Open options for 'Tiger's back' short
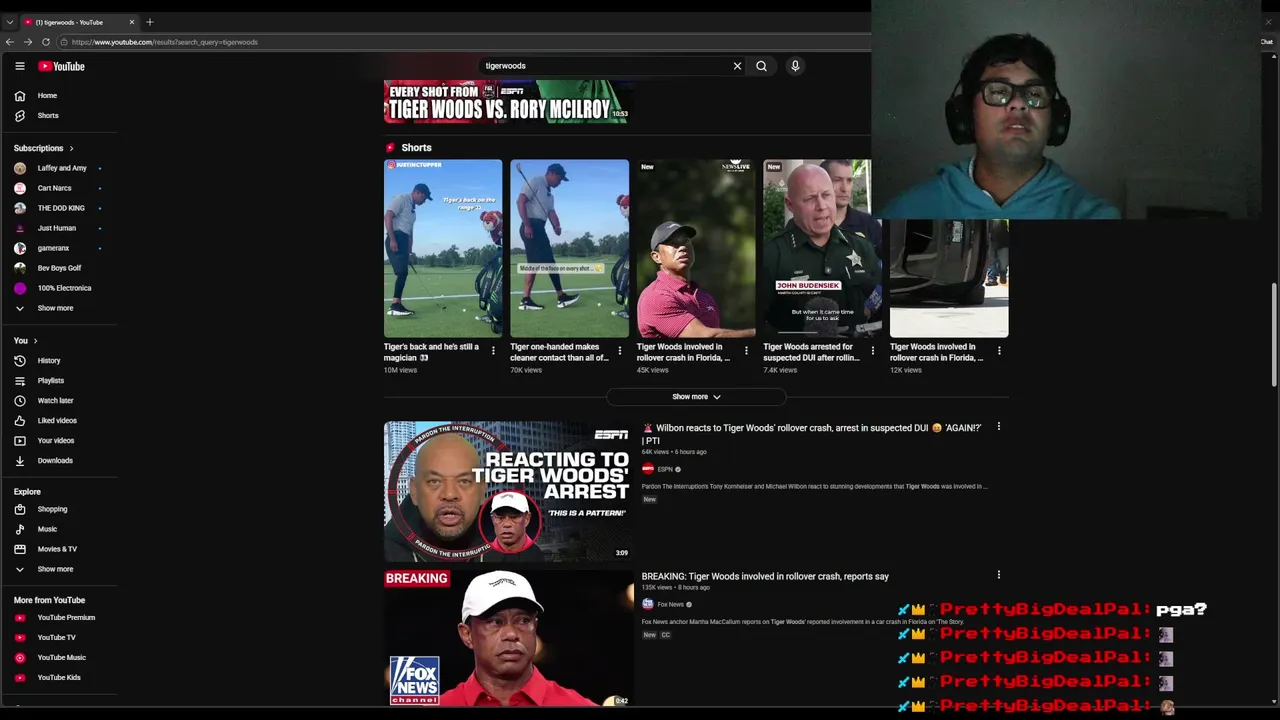The height and width of the screenshot is (720, 1280). 493,351
